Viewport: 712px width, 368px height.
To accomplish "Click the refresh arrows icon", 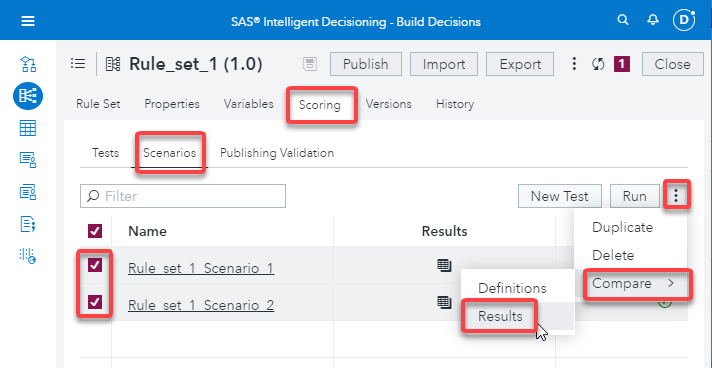I will (598, 64).
